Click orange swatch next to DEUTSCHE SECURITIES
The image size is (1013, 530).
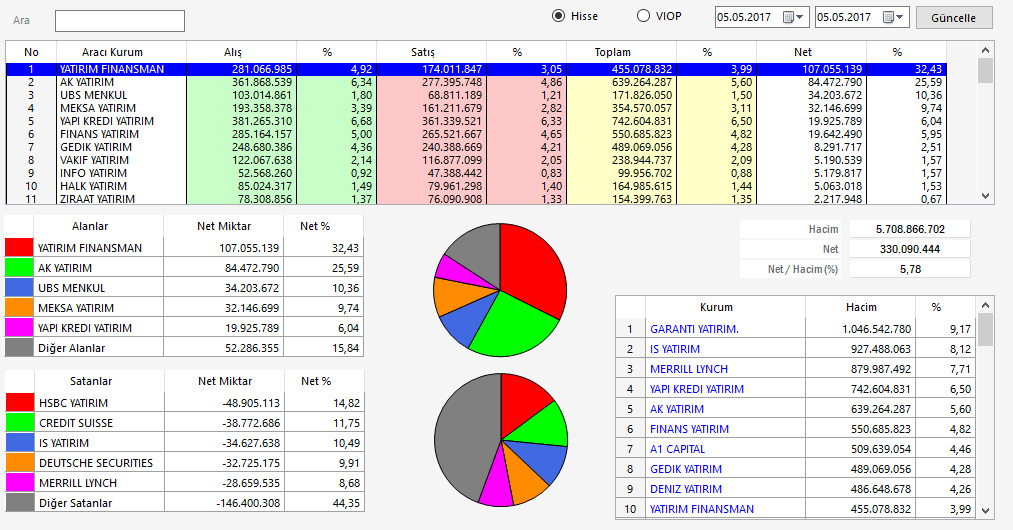click(20, 463)
